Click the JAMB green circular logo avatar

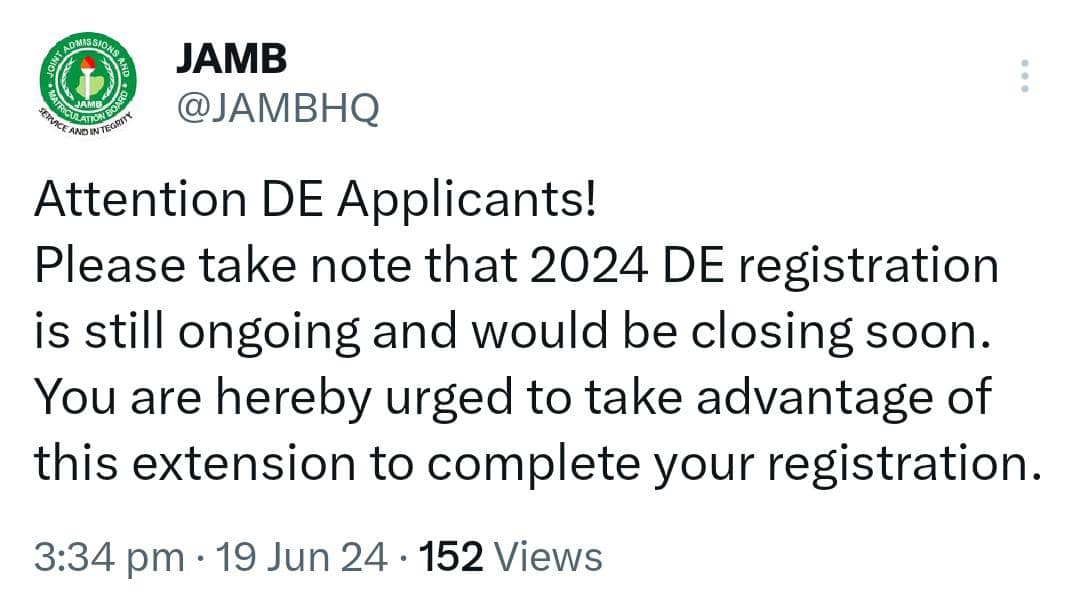[x=87, y=81]
